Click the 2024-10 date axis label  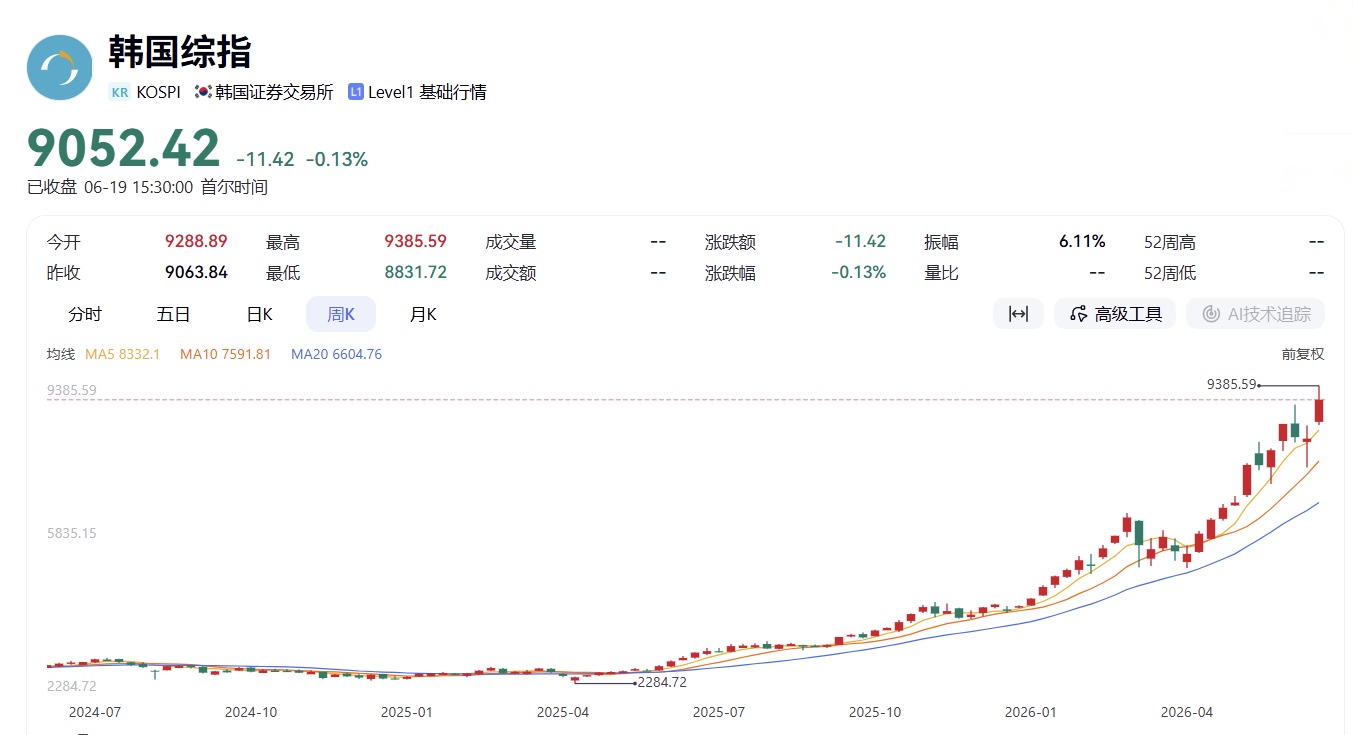pos(251,712)
